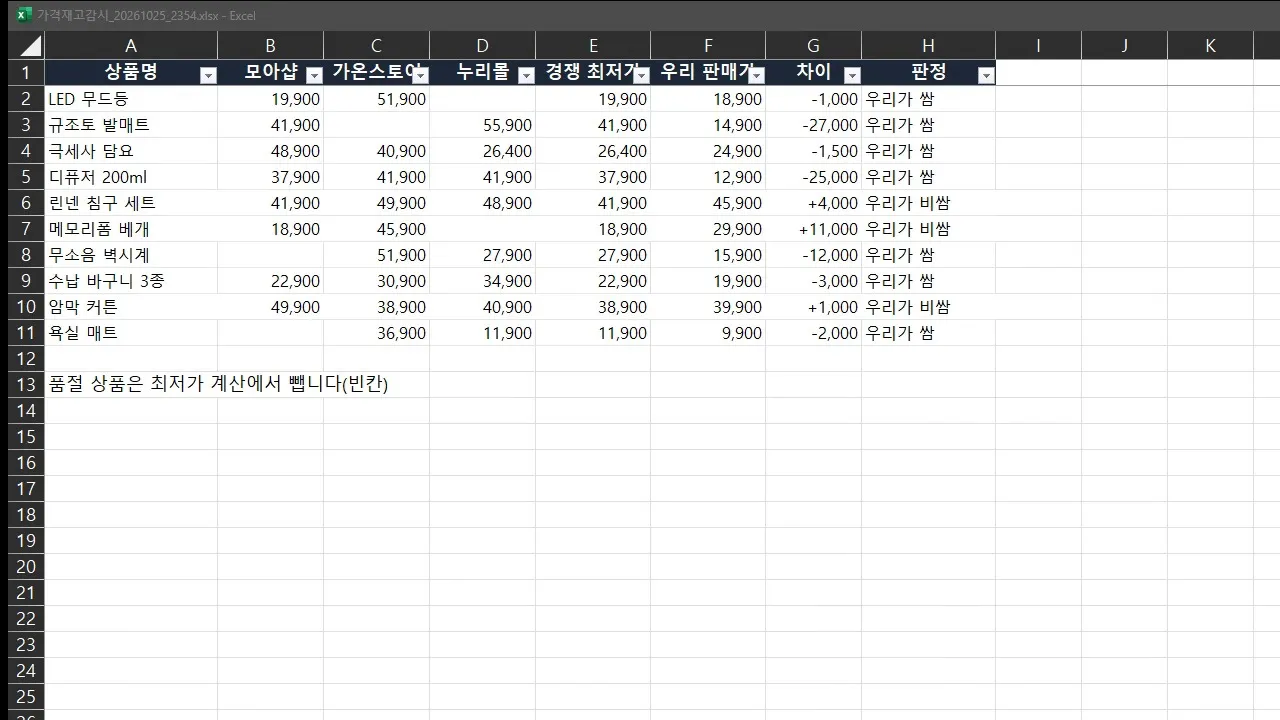Open the 판정 filter dropdown
The height and width of the screenshot is (720, 1280).
[x=986, y=75]
